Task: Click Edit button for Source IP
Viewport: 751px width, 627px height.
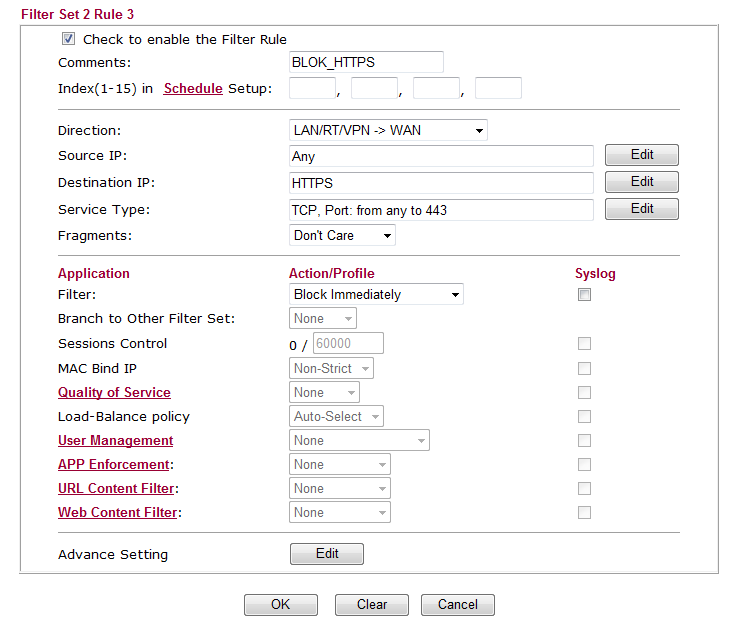Action: (x=642, y=155)
